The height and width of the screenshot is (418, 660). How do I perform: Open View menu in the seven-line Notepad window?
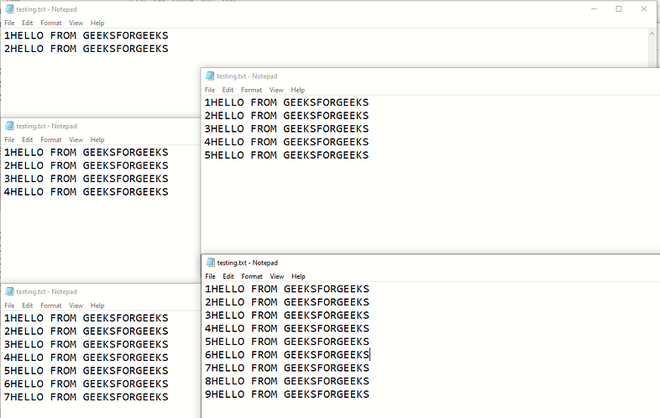click(x=76, y=305)
